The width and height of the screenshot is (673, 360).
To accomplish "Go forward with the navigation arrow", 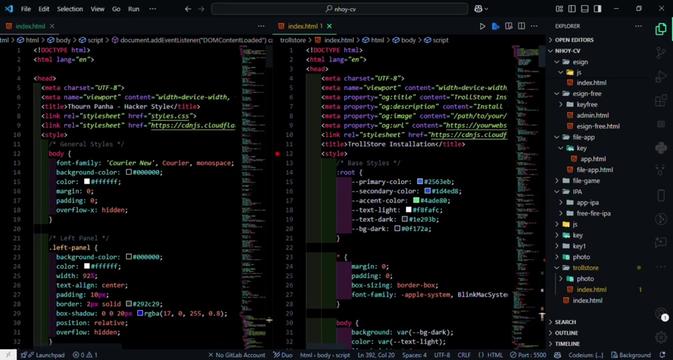I will (201, 9).
